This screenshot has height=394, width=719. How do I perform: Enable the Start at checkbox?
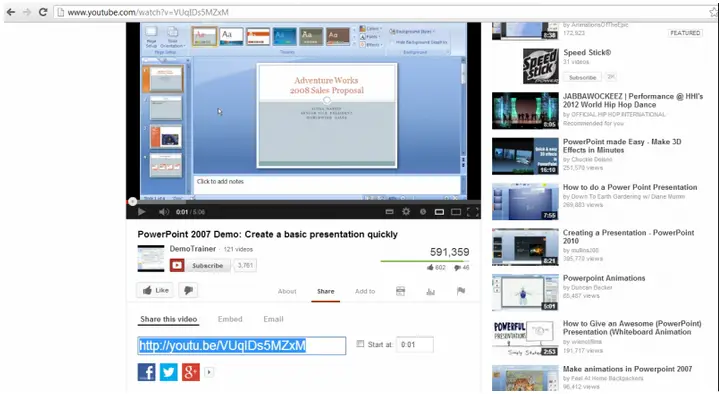click(360, 344)
